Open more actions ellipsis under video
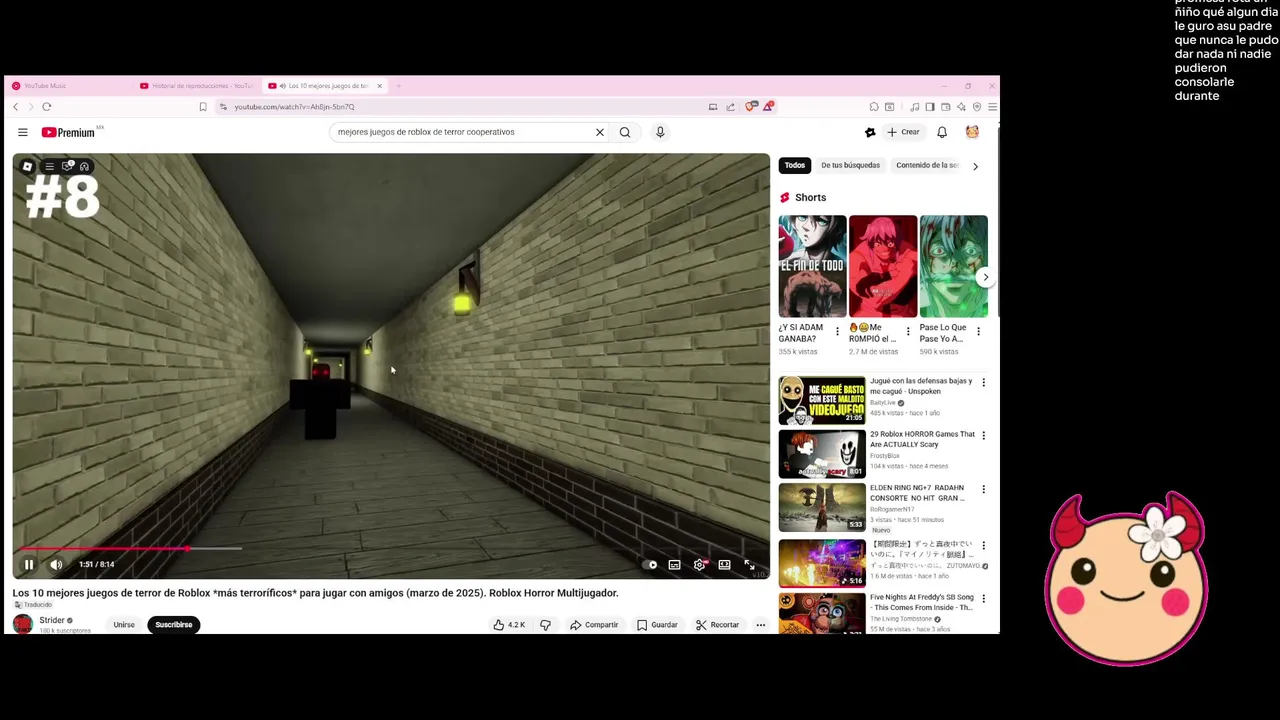Image resolution: width=1280 pixels, height=720 pixels. [x=761, y=625]
